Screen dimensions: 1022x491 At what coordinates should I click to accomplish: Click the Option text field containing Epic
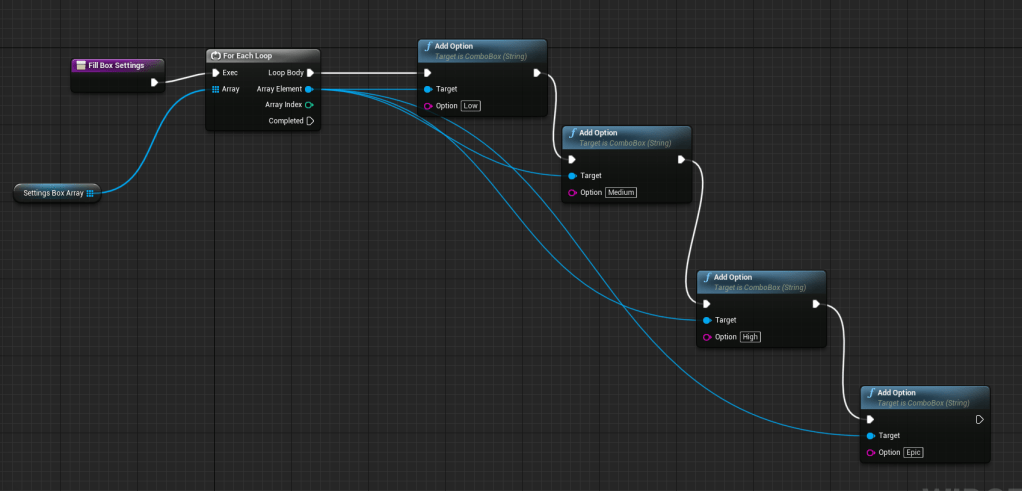913,453
